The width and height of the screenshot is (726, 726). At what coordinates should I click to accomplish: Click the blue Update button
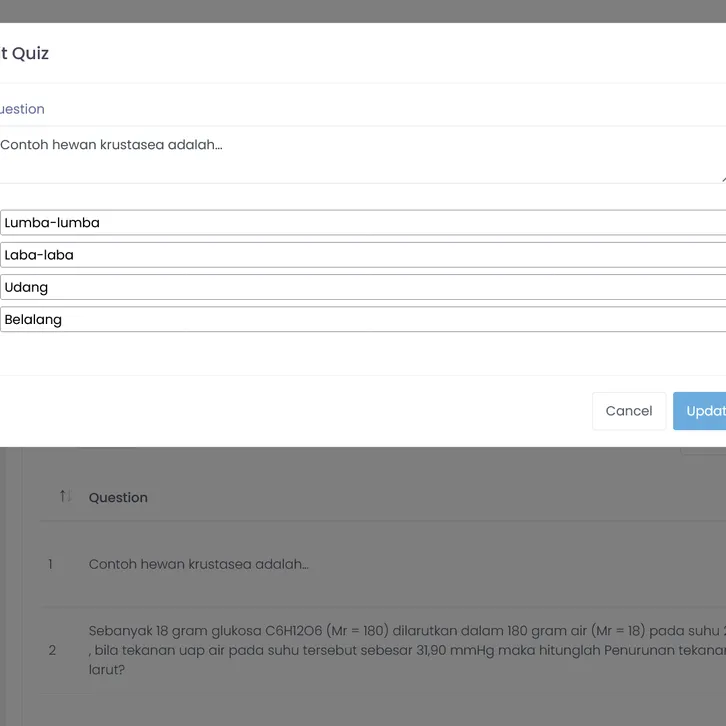[x=700, y=411]
